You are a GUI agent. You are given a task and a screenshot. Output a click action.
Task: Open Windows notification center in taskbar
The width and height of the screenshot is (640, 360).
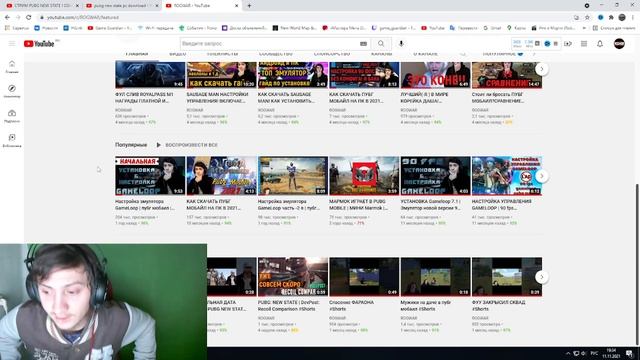[629, 353]
